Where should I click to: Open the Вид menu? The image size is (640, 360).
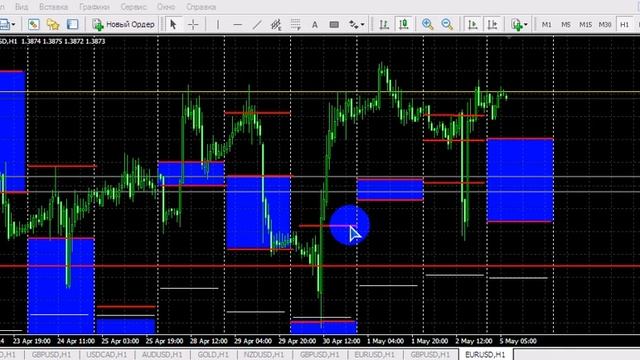click(22, 7)
